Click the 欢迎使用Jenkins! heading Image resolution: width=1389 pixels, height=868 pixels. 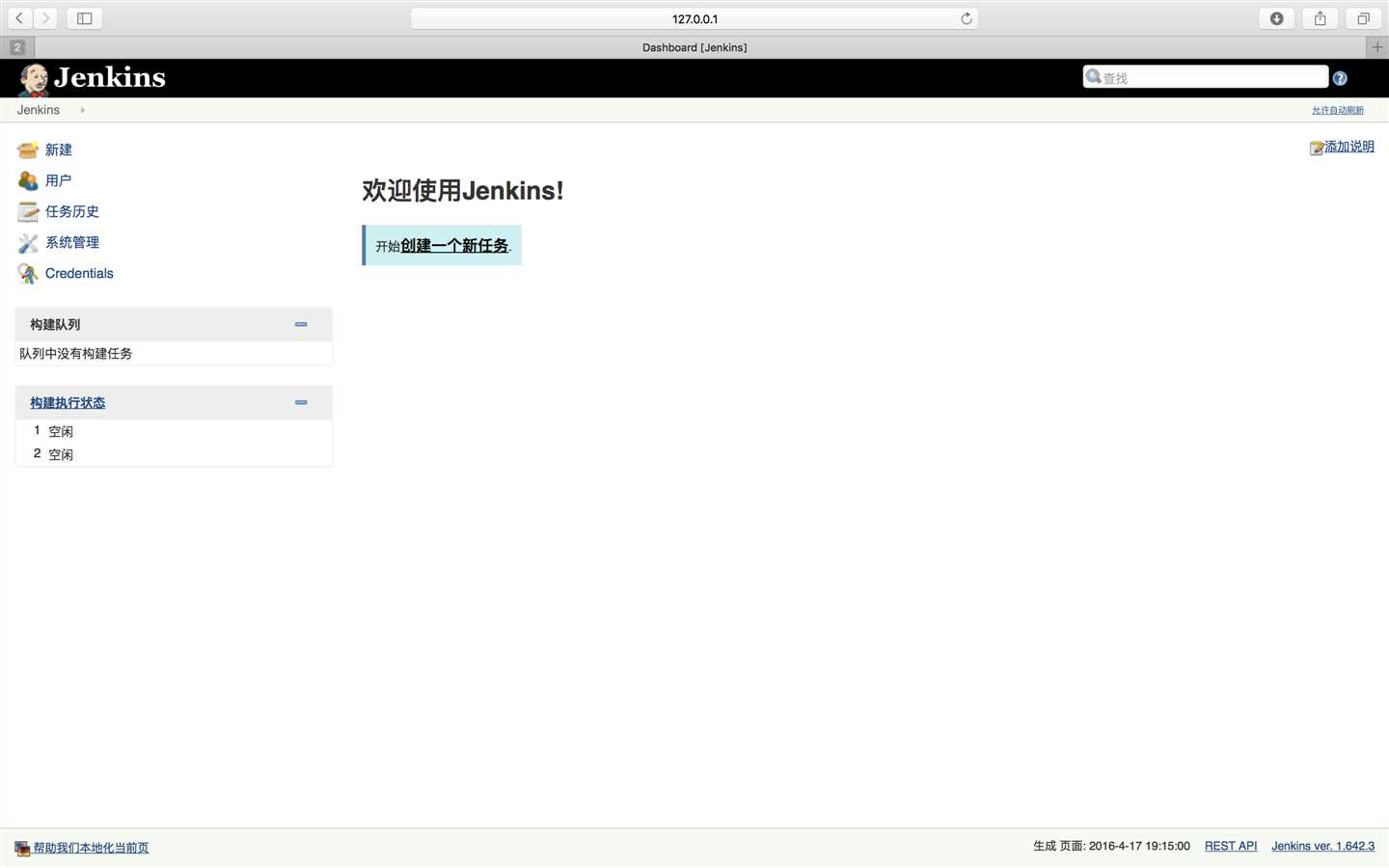(x=463, y=191)
